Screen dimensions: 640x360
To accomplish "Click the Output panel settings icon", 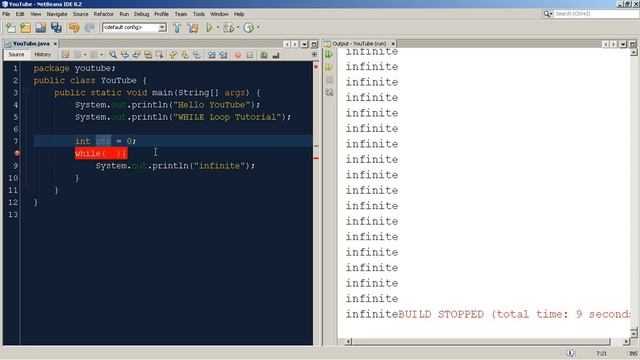I will 329,93.
